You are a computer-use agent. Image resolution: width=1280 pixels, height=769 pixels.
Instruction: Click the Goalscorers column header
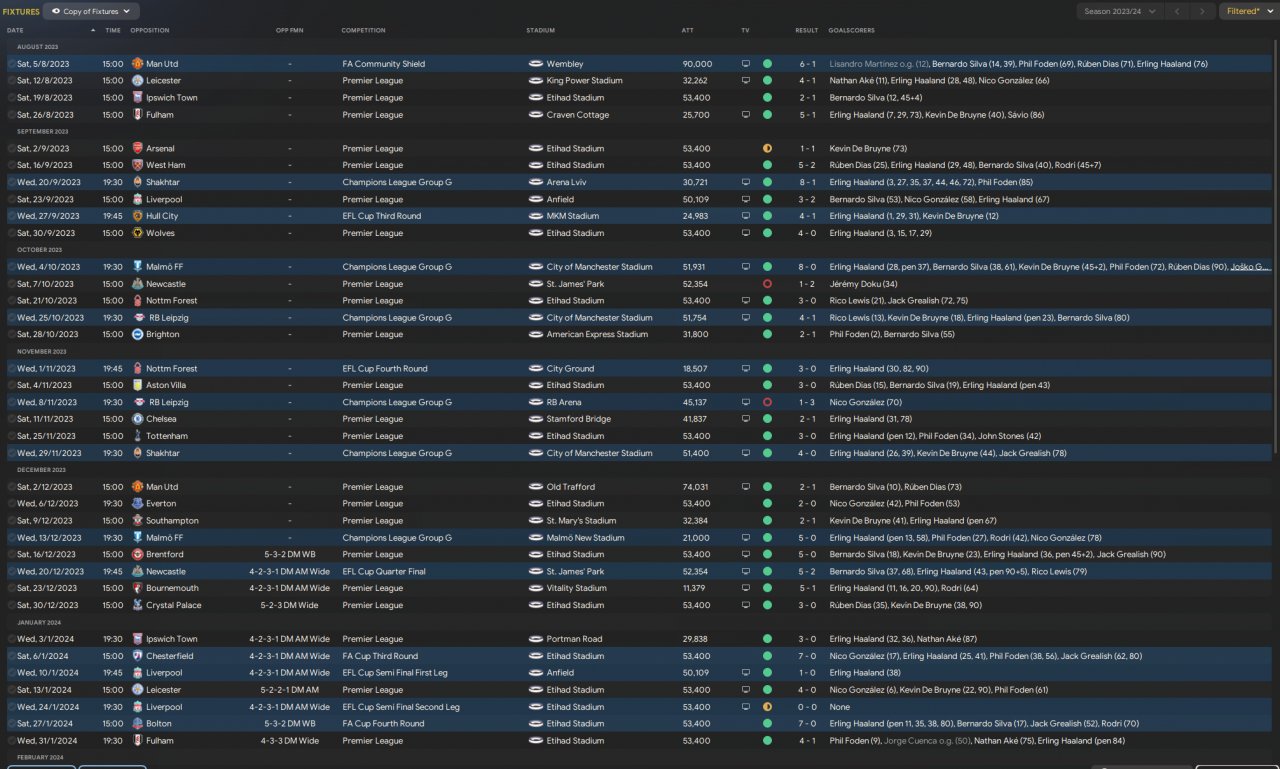coord(850,31)
